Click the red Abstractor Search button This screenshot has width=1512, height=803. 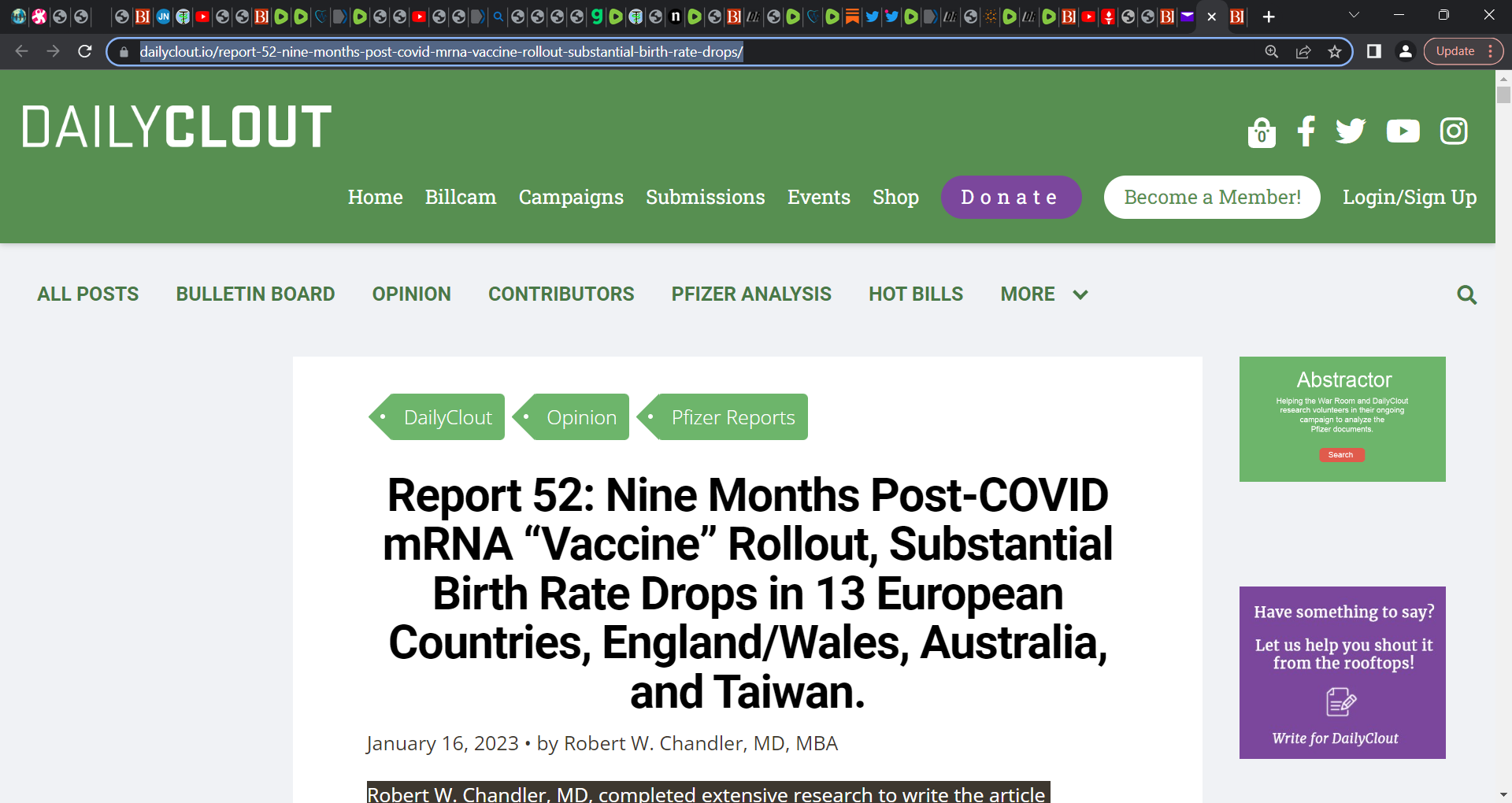1341,455
